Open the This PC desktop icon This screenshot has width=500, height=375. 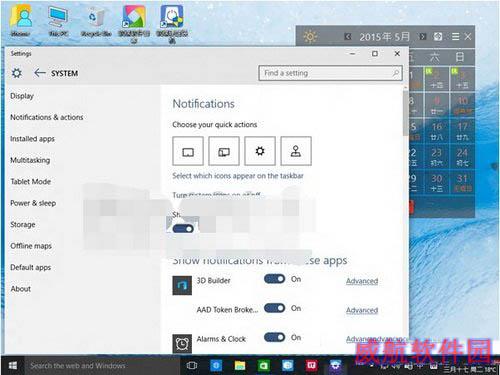[x=58, y=21]
